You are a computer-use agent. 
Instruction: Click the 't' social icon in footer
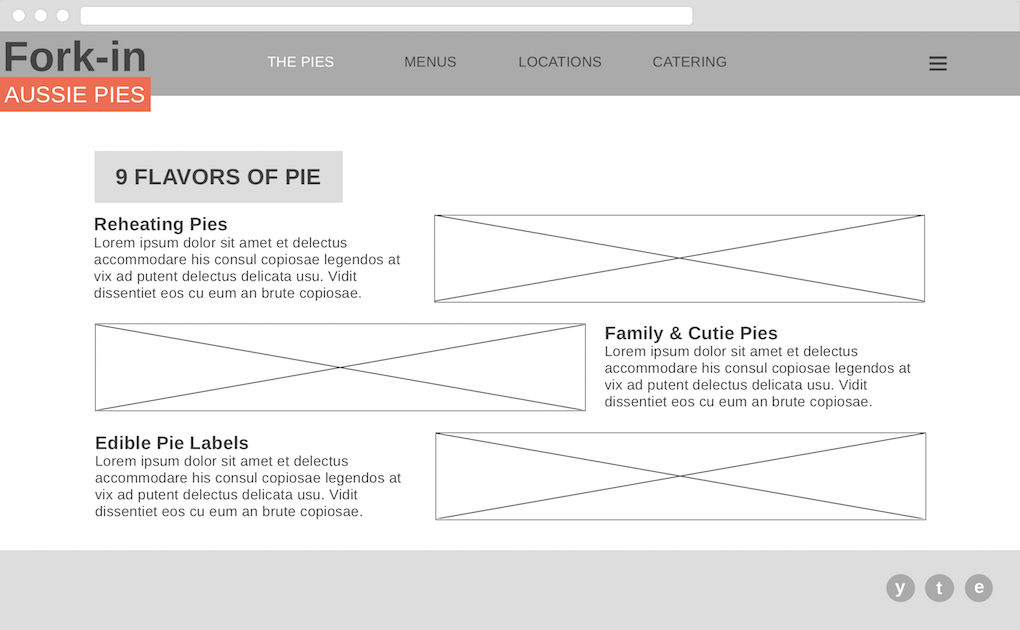click(x=939, y=588)
